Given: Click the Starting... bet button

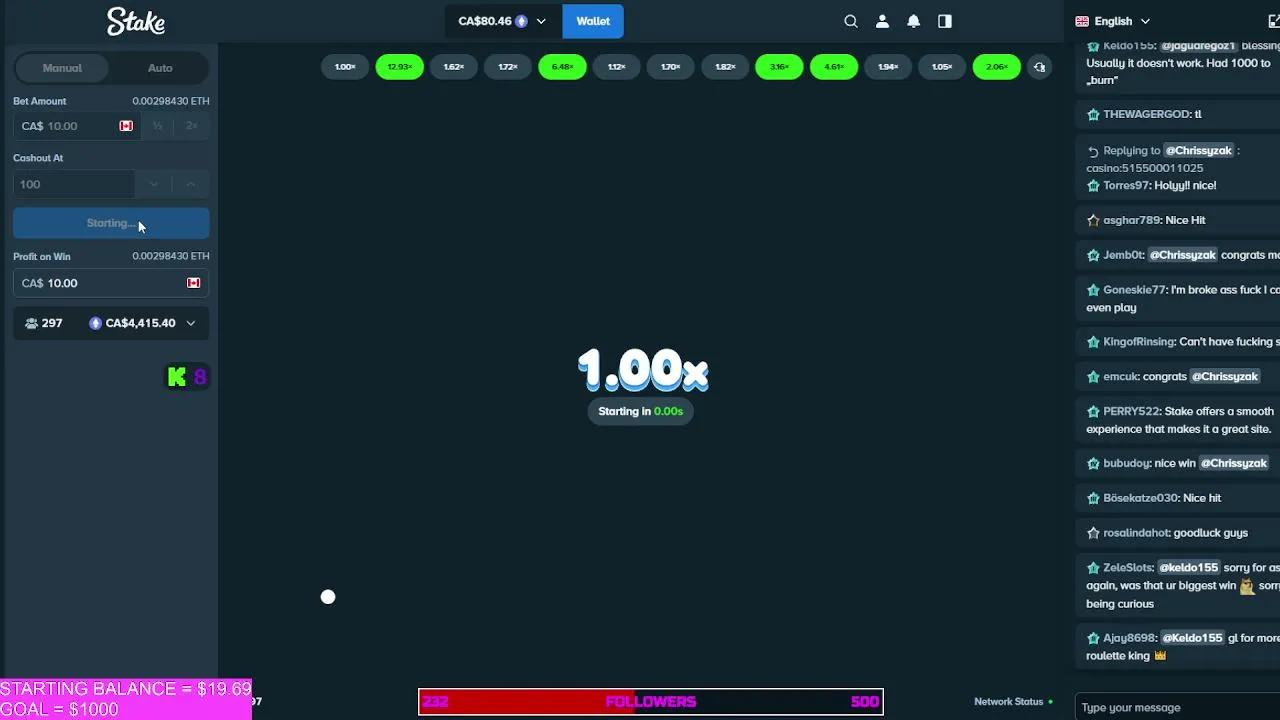Looking at the screenshot, I should (111, 223).
